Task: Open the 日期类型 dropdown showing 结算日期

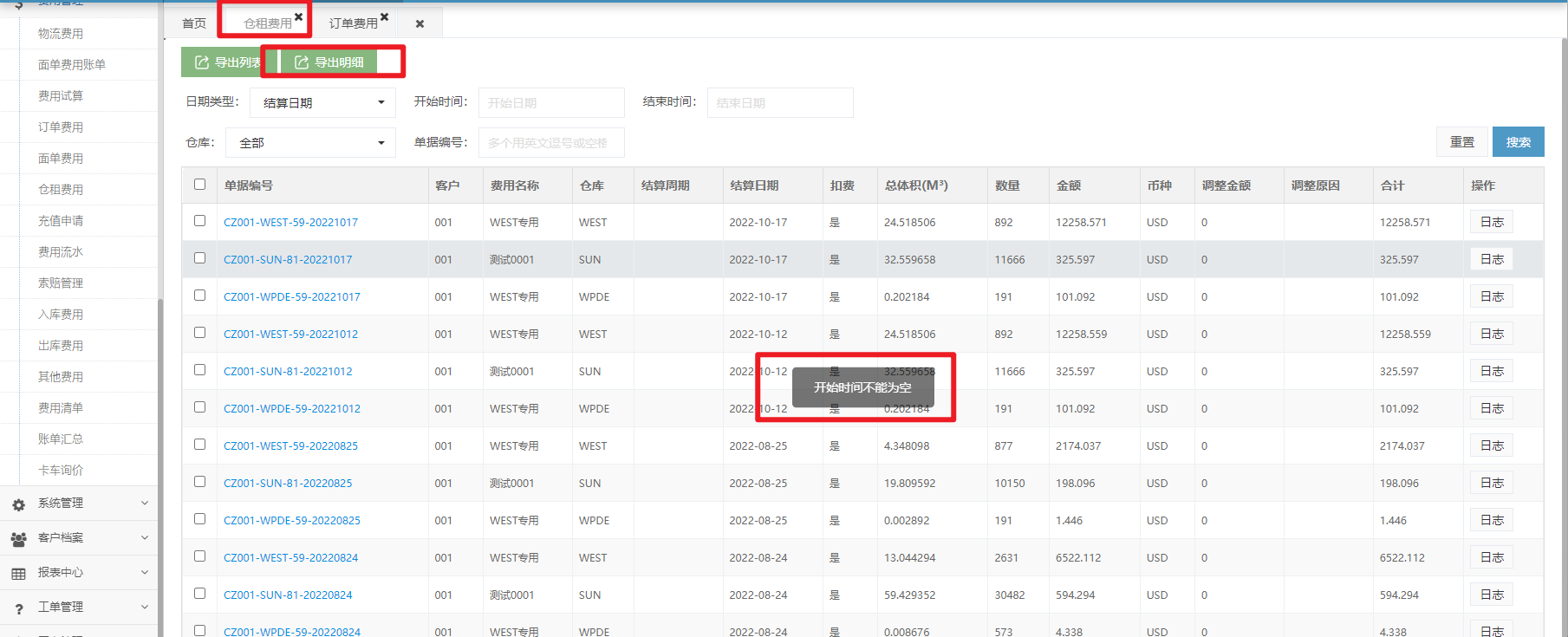Action: click(x=322, y=102)
